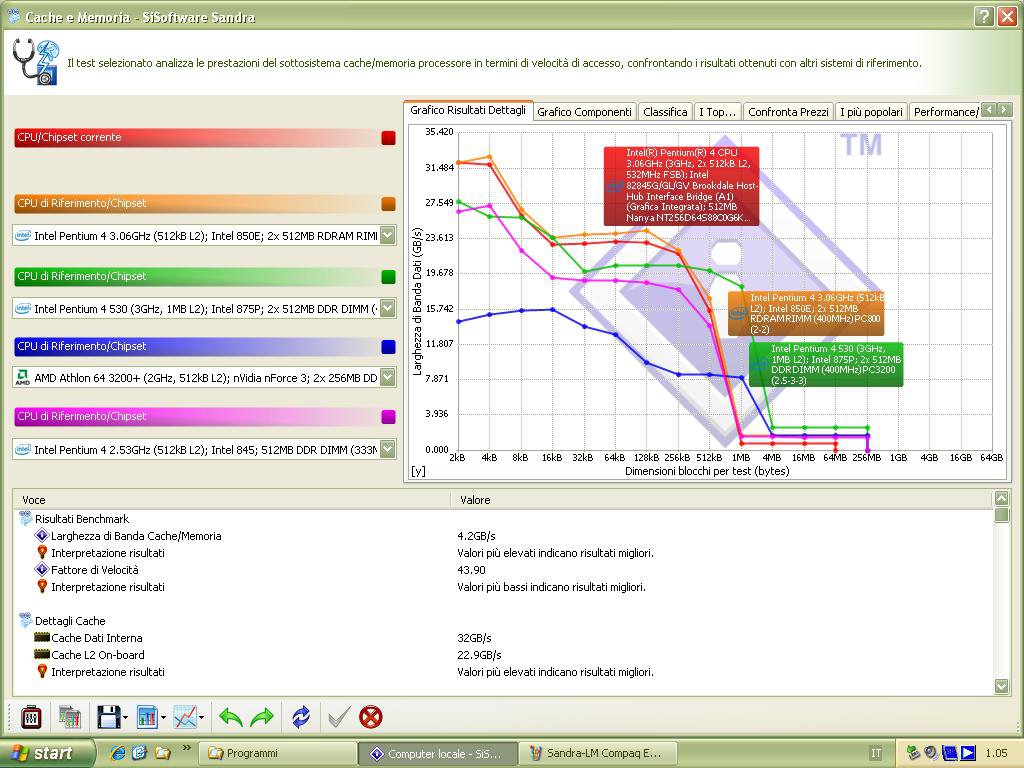Click the bar chart type icon
The image size is (1024, 768).
click(147, 717)
